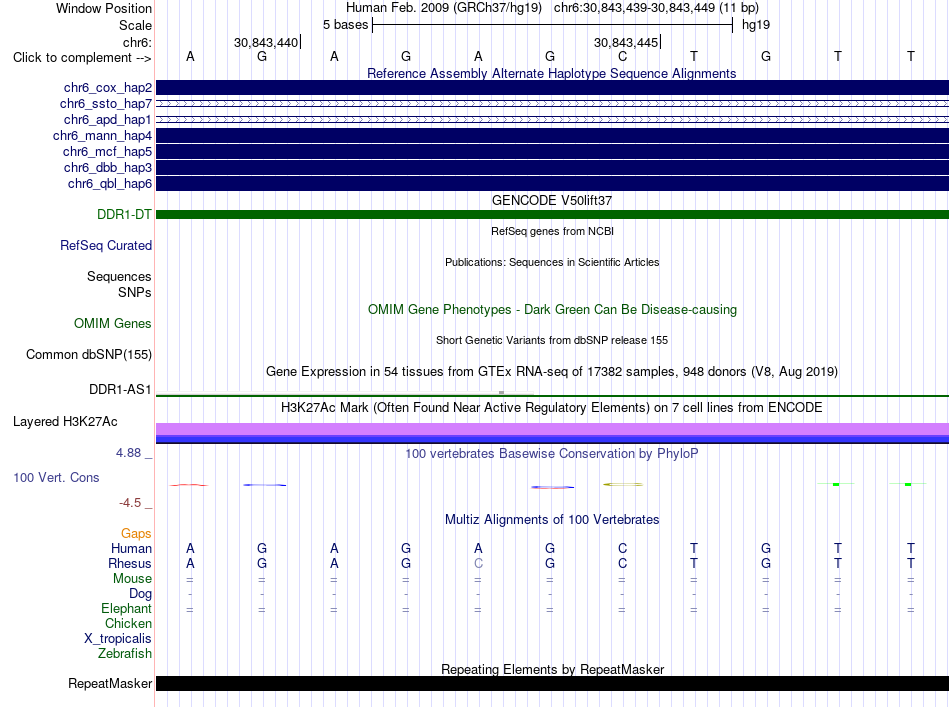Open the chr6_apd_hap1 label
The width and height of the screenshot is (950, 707).
point(108,119)
